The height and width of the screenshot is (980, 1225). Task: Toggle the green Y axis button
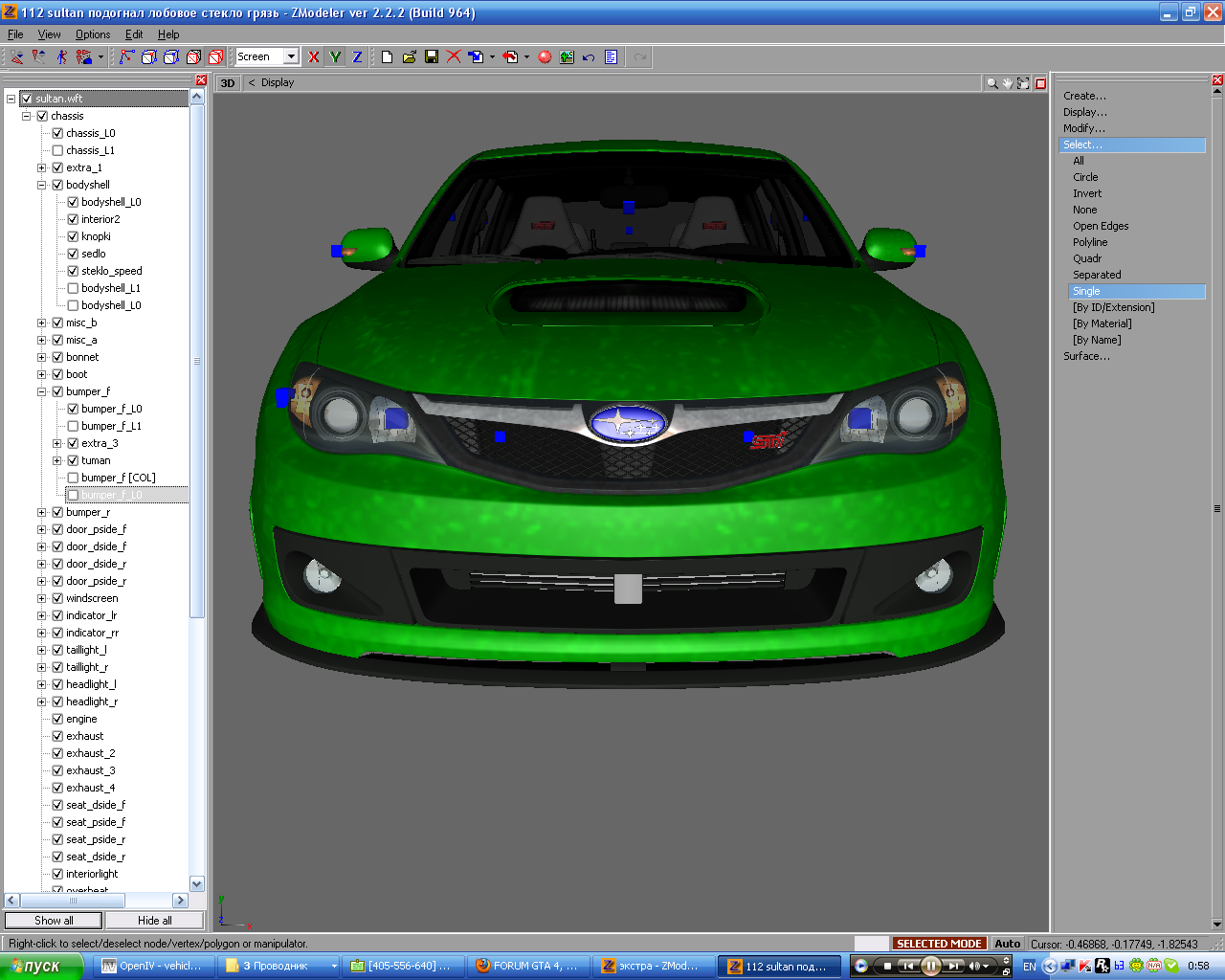335,57
